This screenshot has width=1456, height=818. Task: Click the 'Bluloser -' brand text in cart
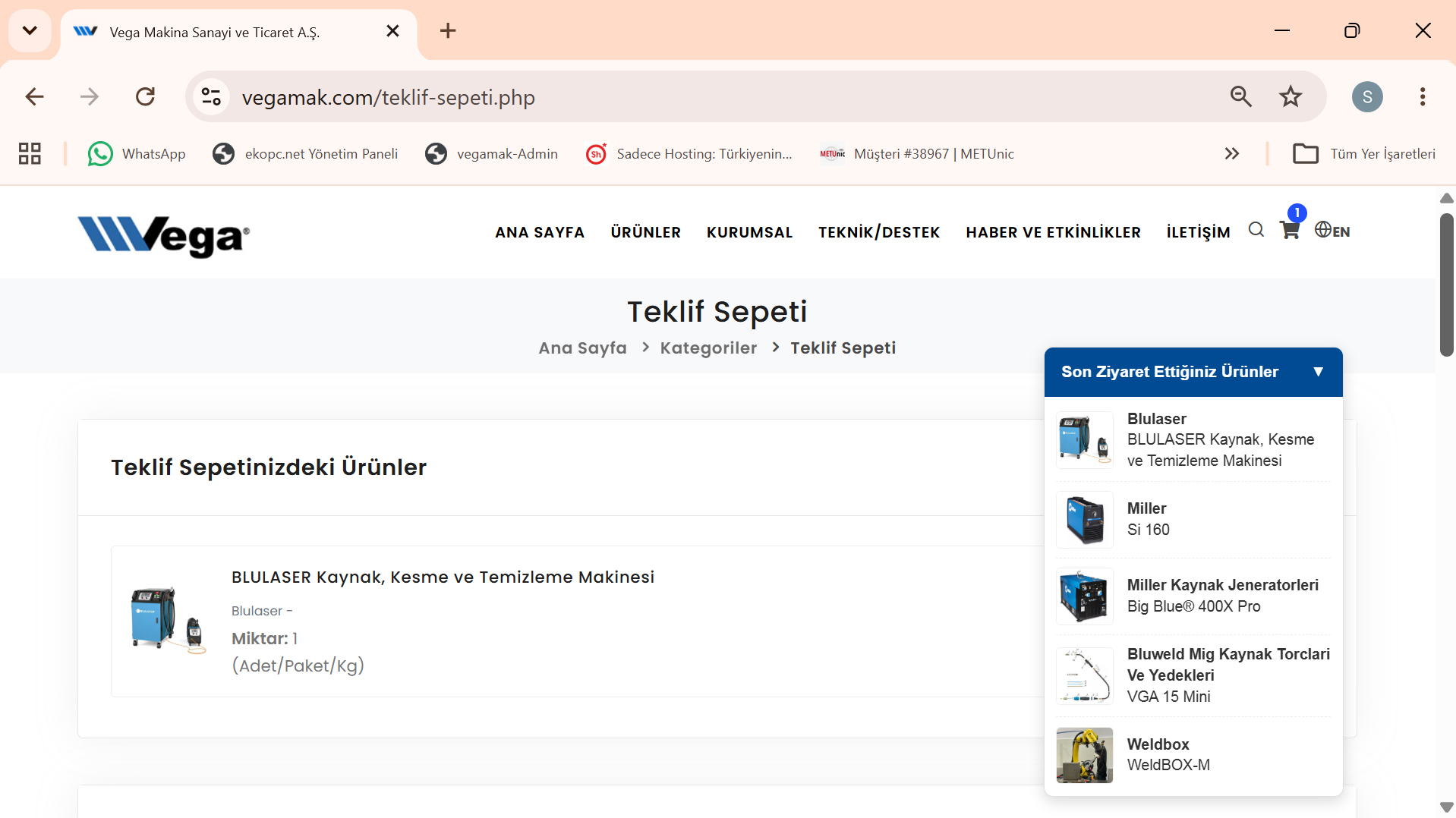pyautogui.click(x=262, y=611)
